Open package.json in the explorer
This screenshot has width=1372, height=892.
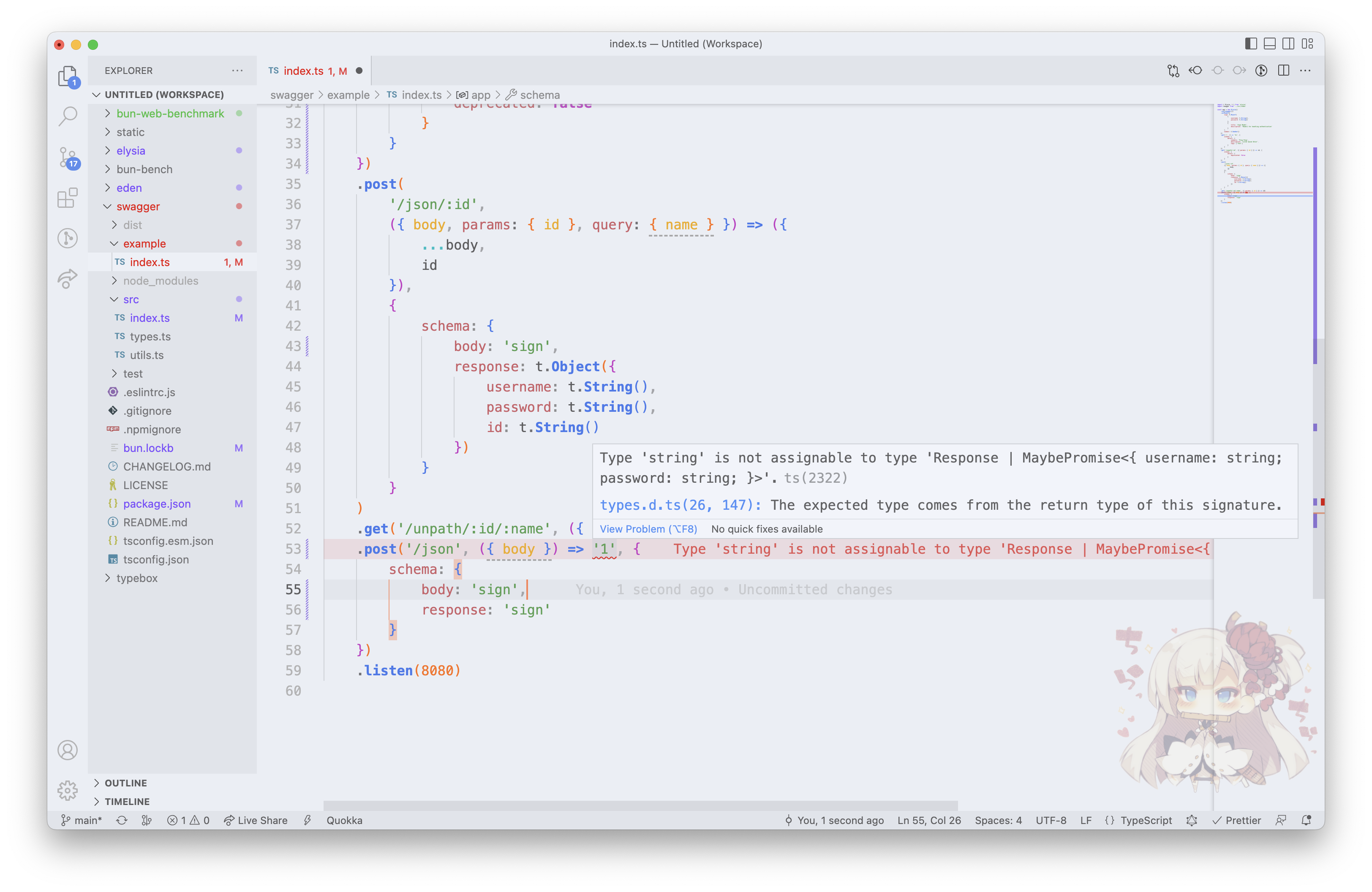pos(172,503)
